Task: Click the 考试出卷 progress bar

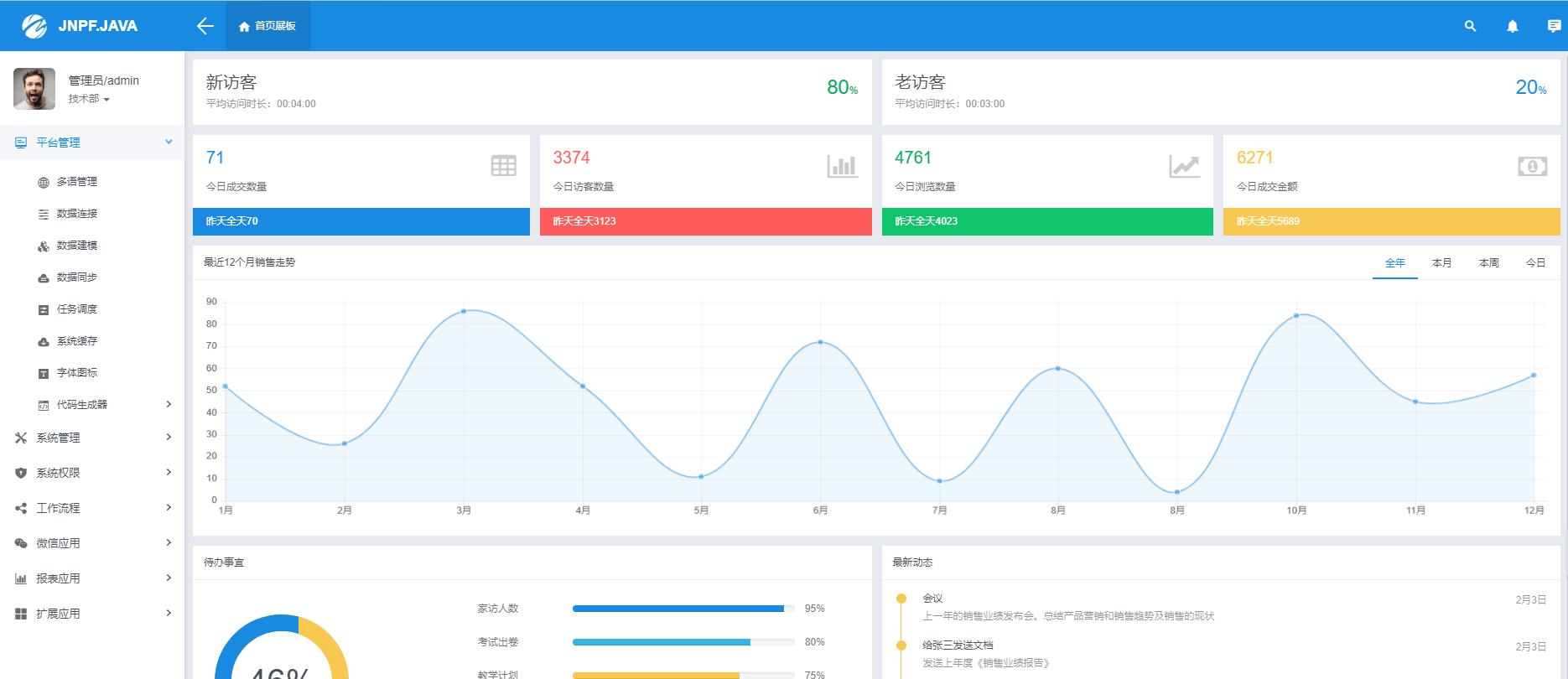Action: click(683, 642)
